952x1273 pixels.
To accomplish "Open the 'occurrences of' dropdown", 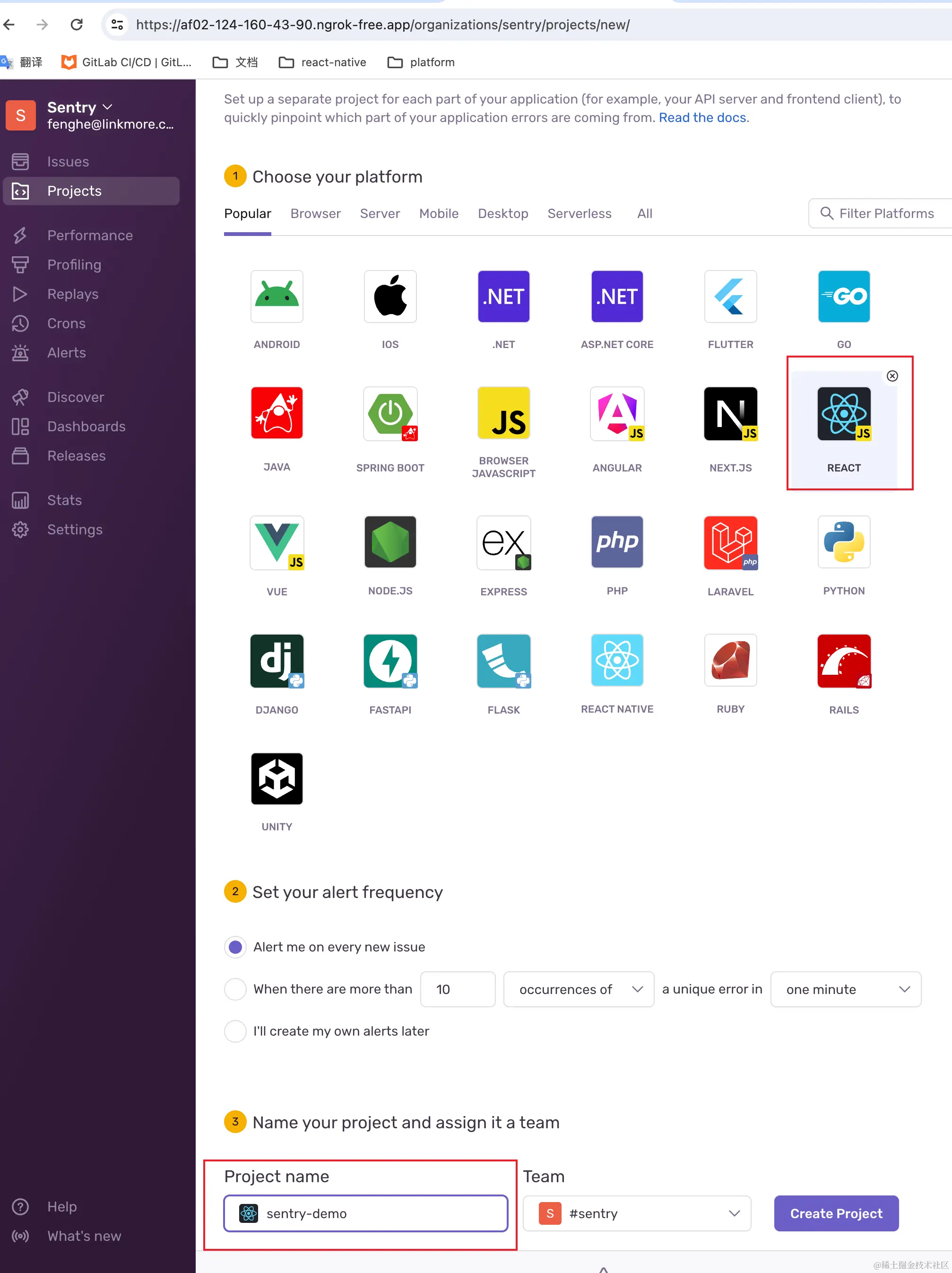I will point(578,989).
